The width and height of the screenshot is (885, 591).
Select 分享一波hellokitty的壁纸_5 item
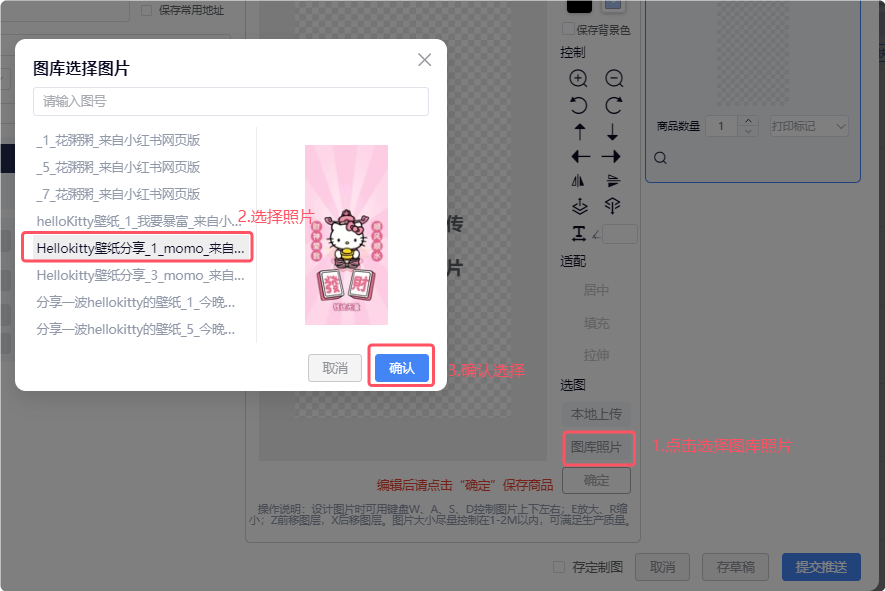[x=139, y=329]
